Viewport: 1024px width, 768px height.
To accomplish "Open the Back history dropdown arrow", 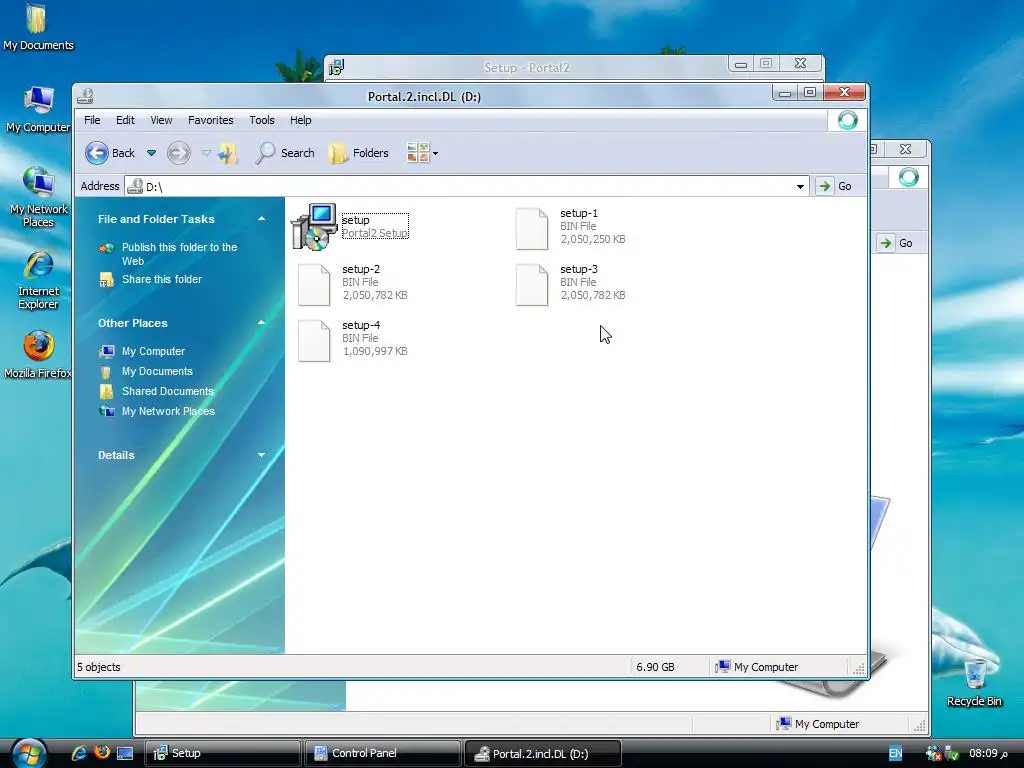I will [x=152, y=153].
